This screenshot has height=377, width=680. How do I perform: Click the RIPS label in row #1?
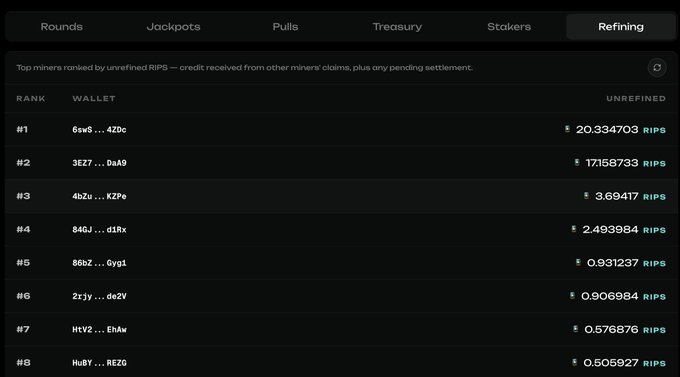(654, 130)
